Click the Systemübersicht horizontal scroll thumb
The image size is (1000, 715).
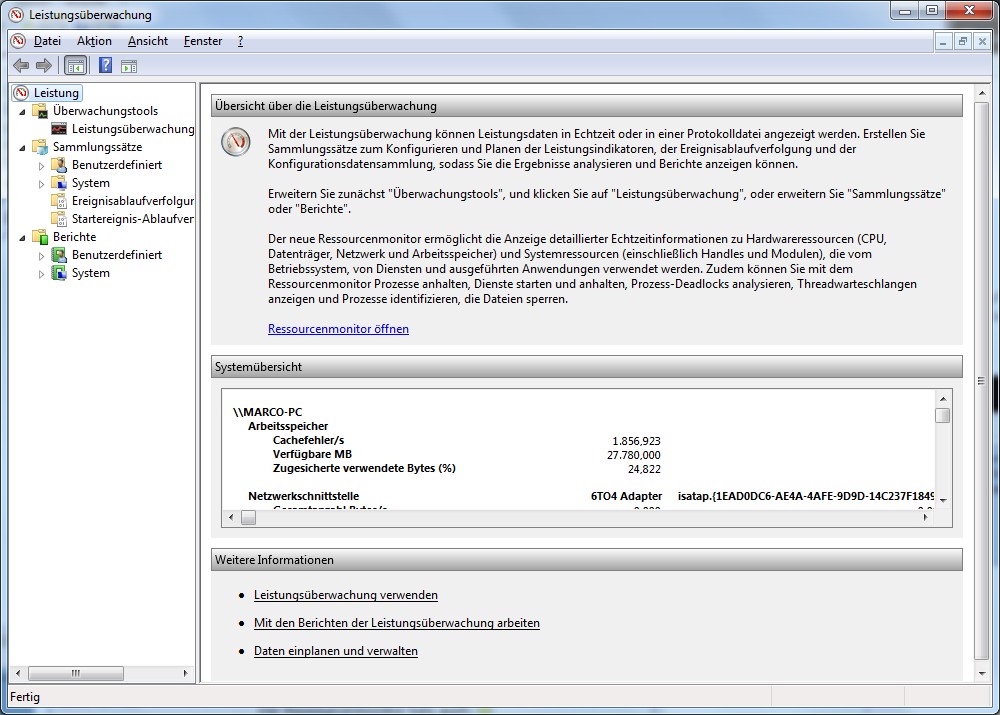(249, 517)
